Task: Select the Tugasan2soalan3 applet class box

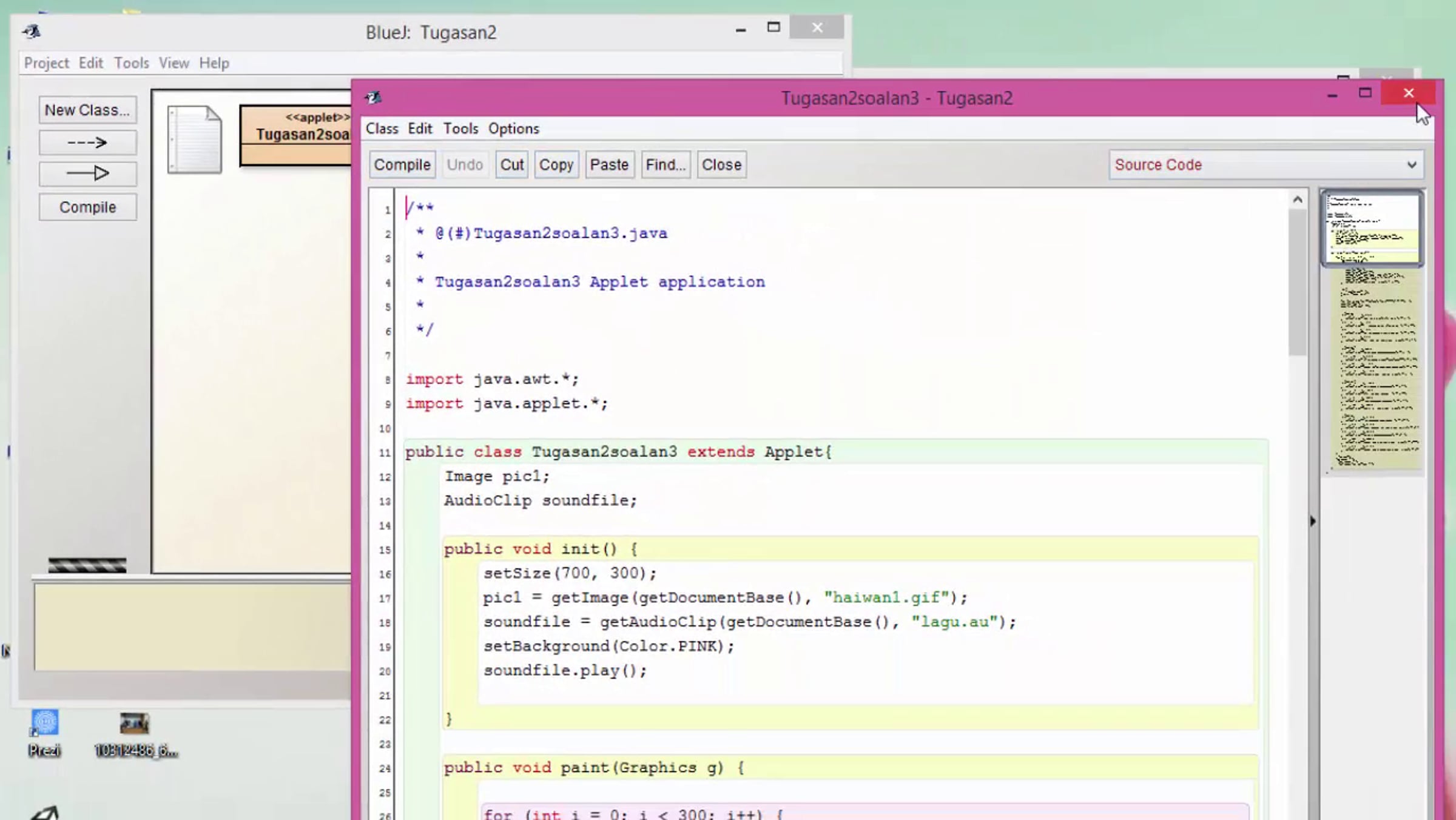Action: (296, 135)
